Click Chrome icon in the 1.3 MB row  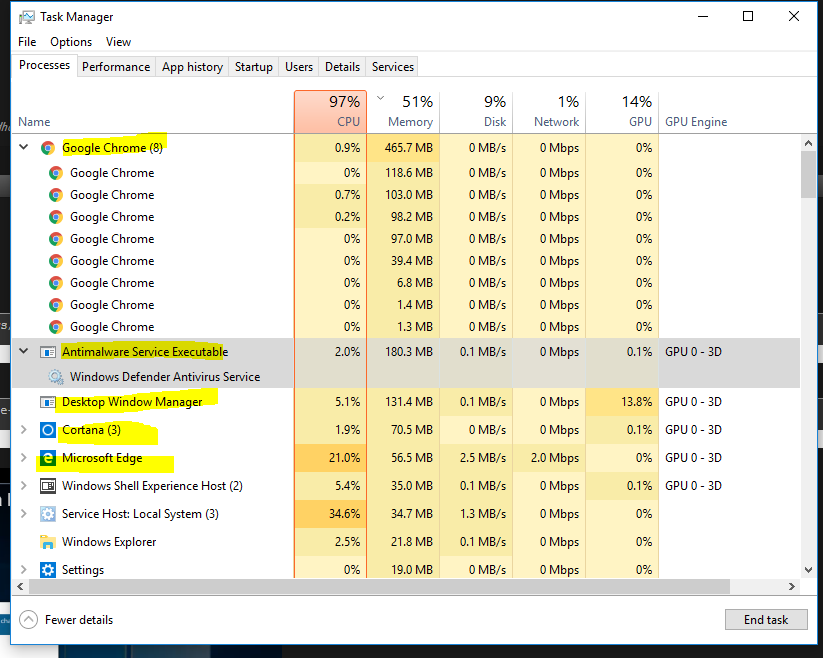(x=56, y=327)
